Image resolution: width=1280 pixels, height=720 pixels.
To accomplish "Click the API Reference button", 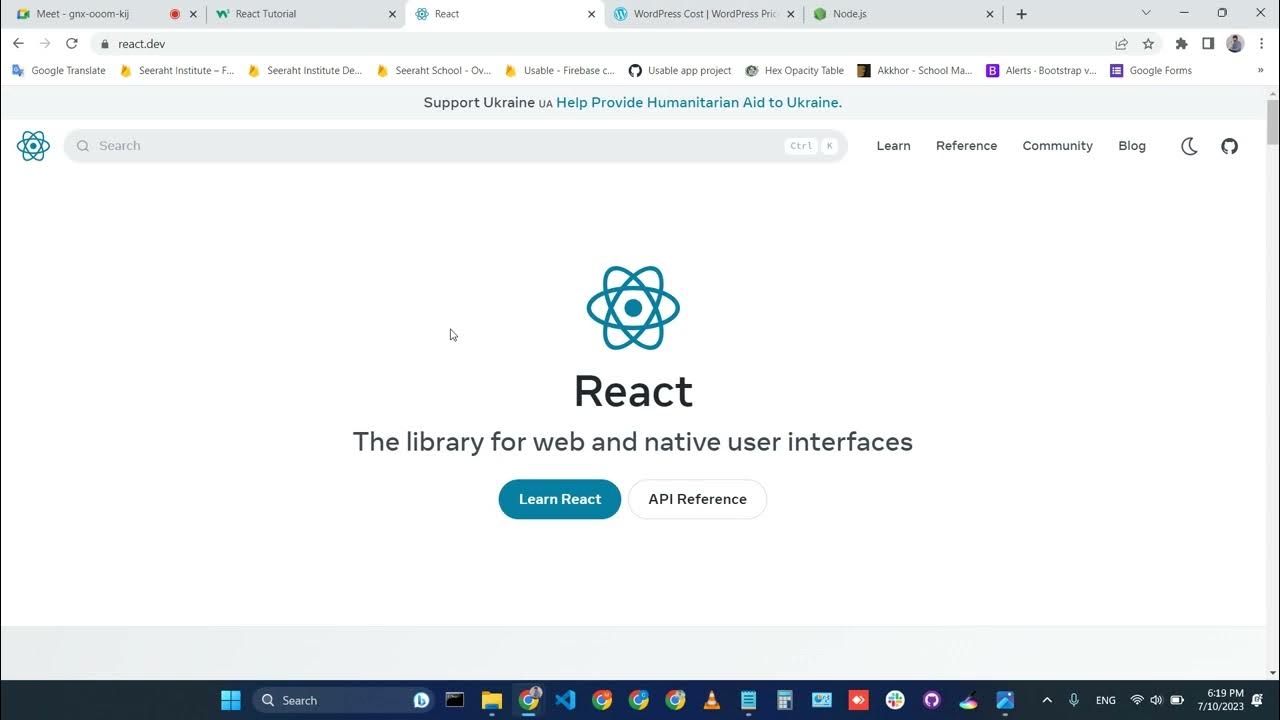I will point(697,499).
